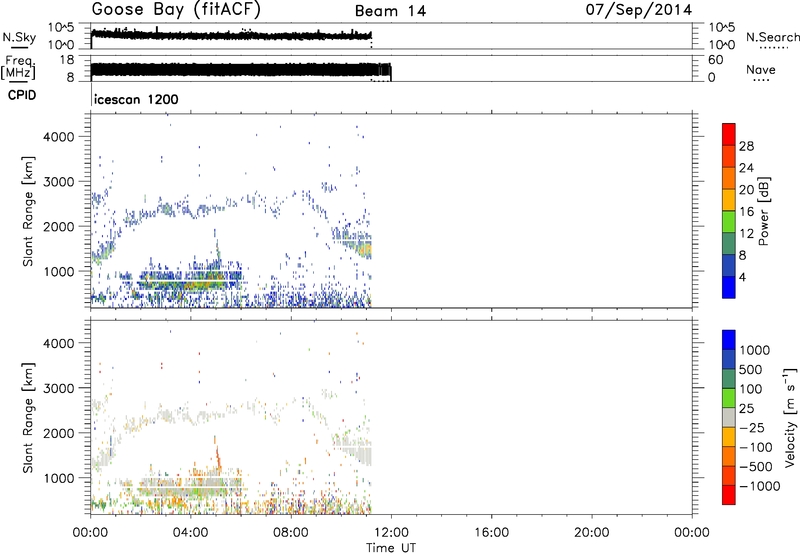The height and width of the screenshot is (554, 800).
Task: Click the '12:00' time tick label
Action: [x=391, y=533]
